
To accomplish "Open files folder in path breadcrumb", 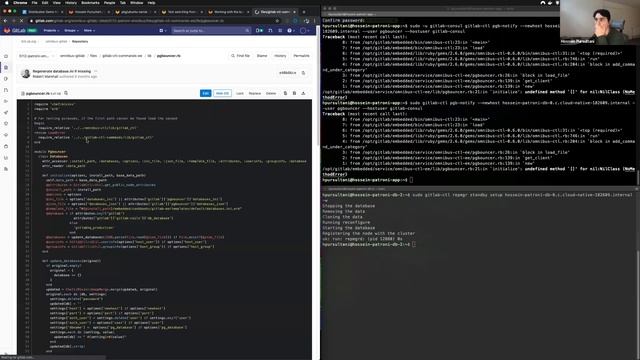I will tap(93, 56).
